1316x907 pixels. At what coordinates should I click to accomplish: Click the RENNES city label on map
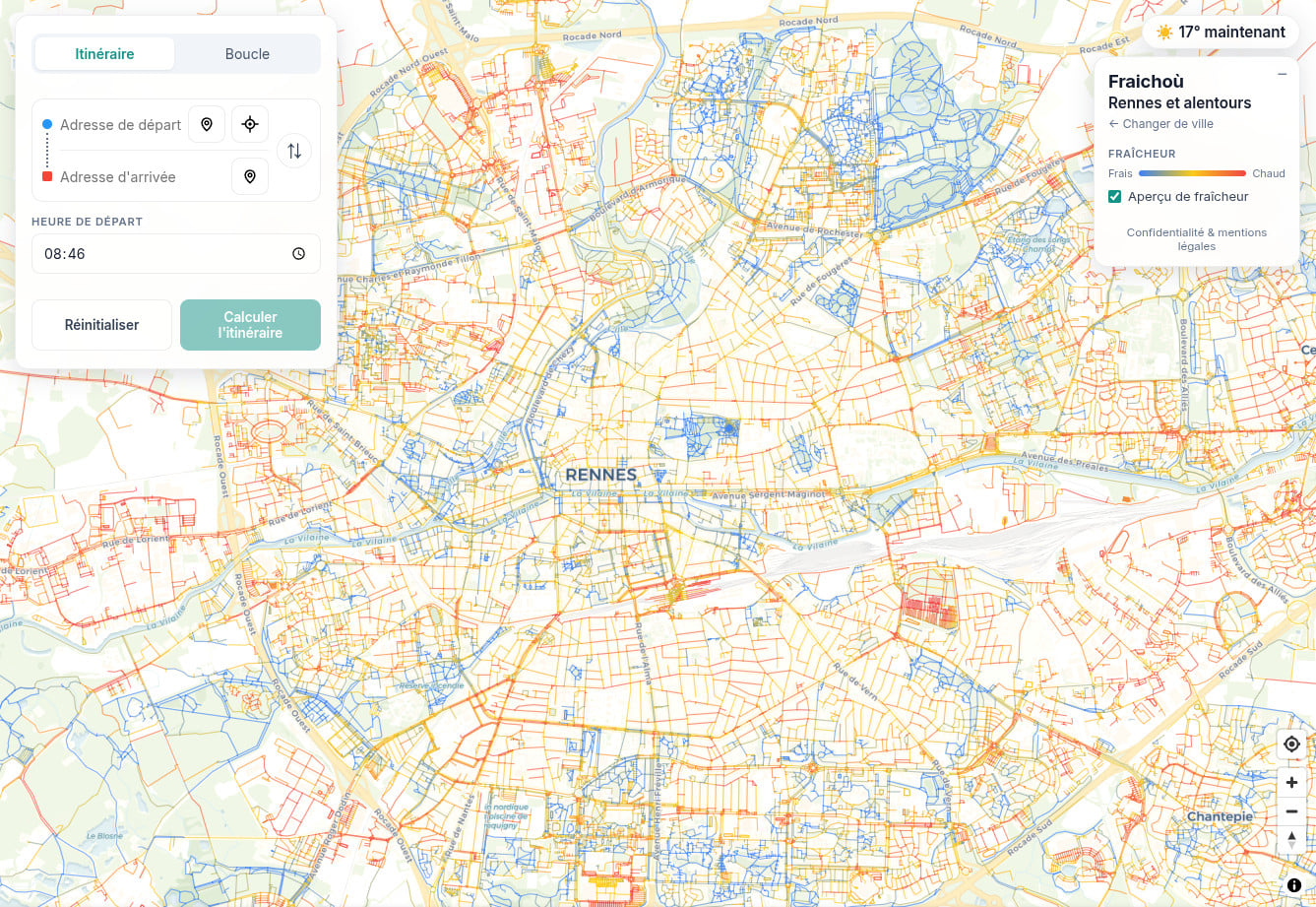point(601,475)
